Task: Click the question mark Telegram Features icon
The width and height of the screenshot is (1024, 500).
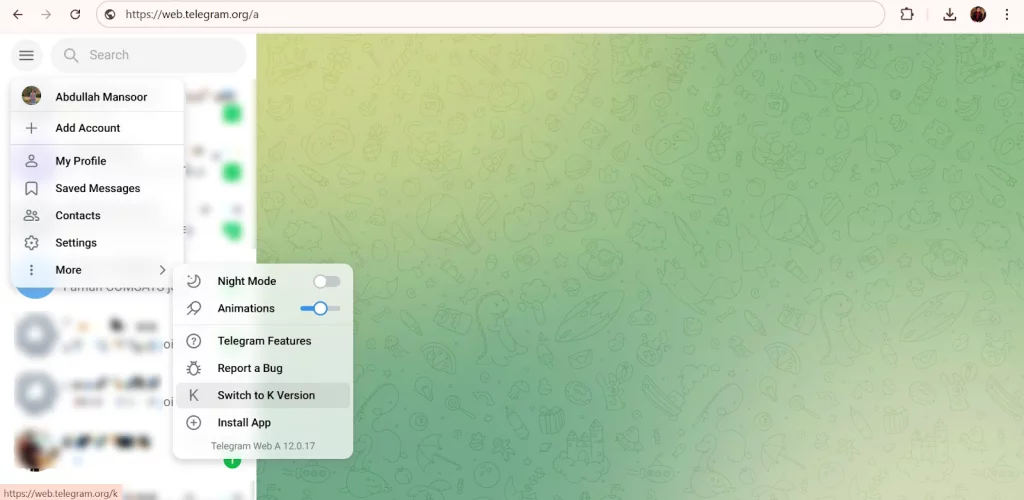Action: click(193, 341)
